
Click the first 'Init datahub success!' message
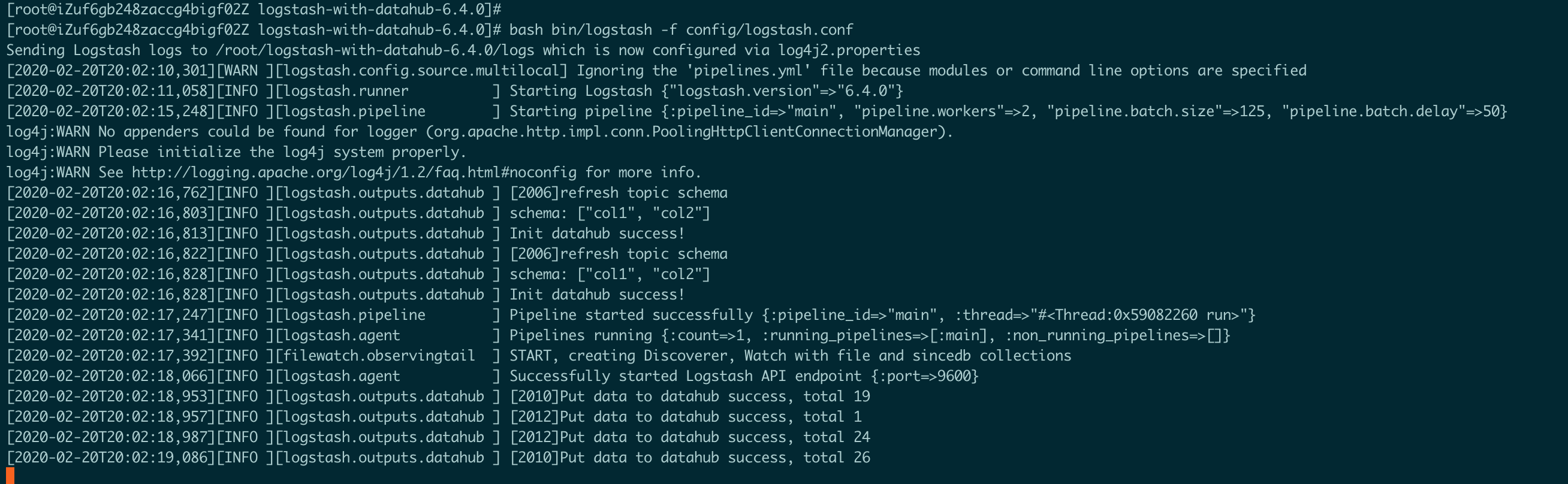click(596, 234)
